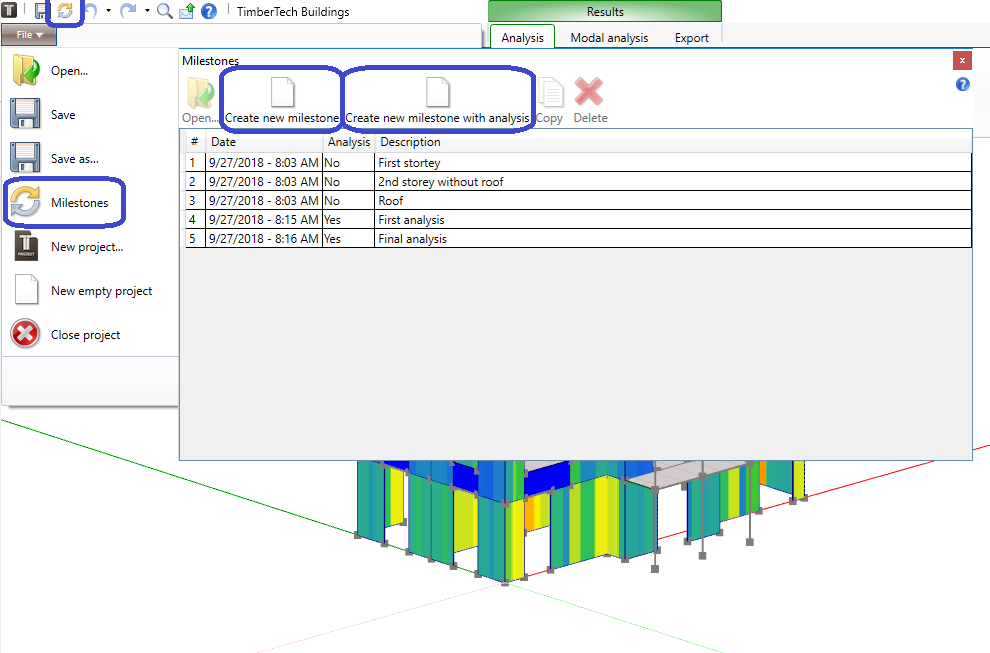Click date cell '9/27/2018 - 8:16 AM'
Screen dimensions: 990x653
coord(264,238)
